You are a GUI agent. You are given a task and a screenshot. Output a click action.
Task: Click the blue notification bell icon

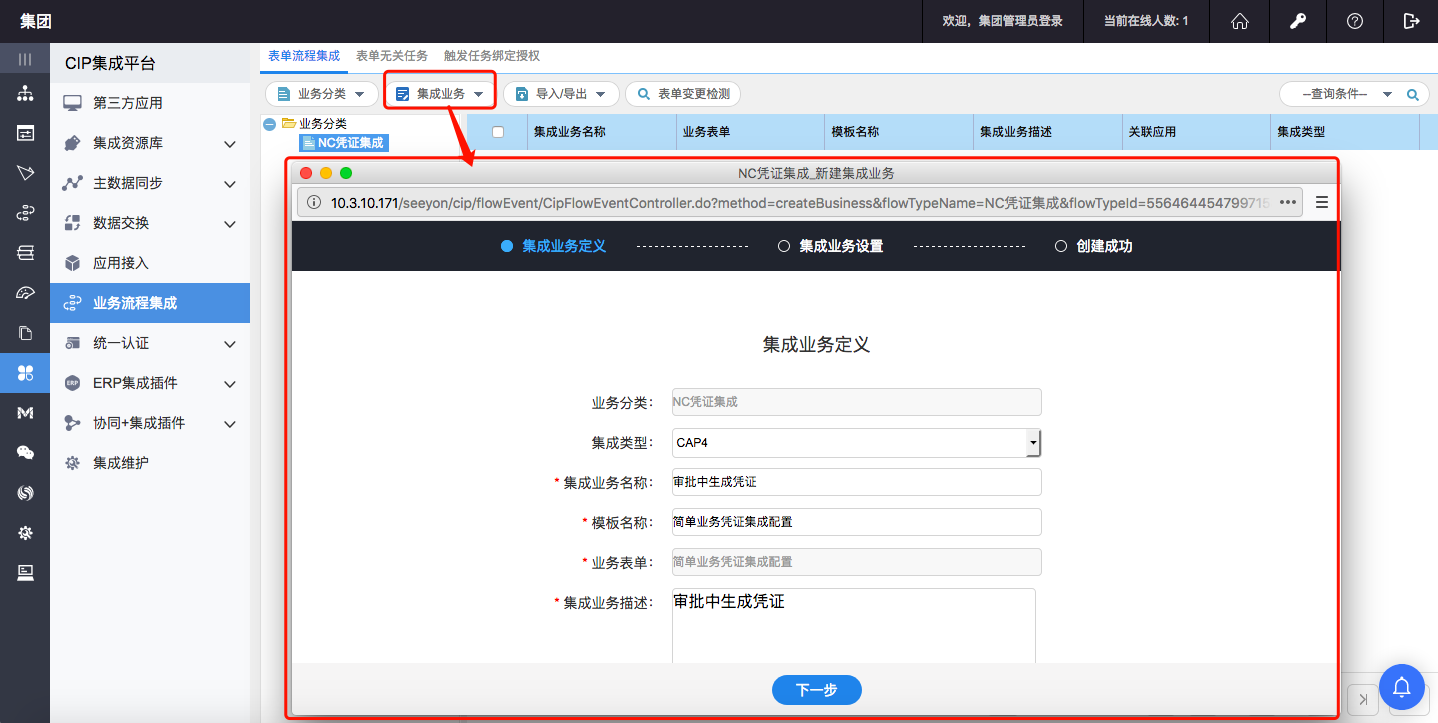[1401, 687]
